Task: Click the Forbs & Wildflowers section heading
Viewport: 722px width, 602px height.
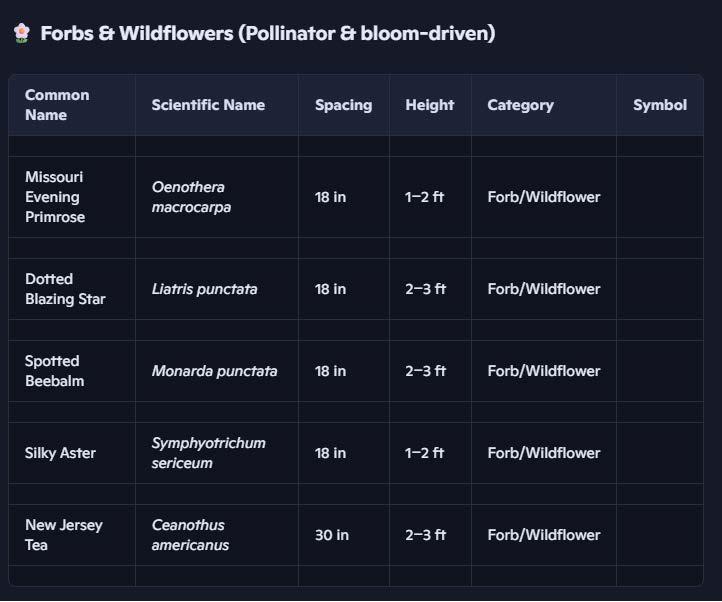Action: coord(268,33)
